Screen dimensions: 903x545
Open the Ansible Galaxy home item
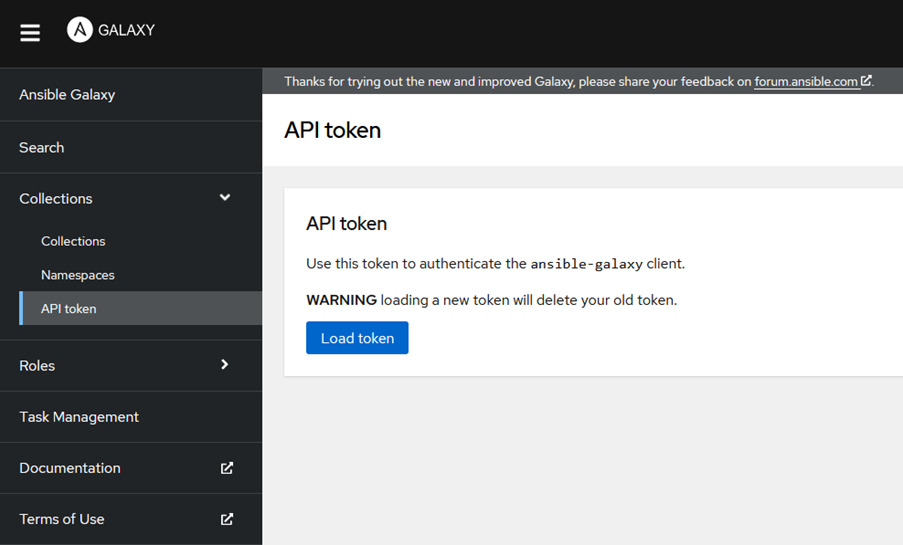click(131, 94)
